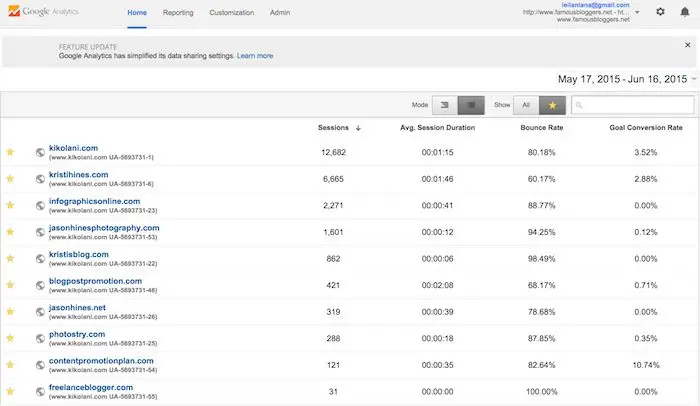Click the Learn more link
This screenshot has width=700, height=406.
coord(255,56)
